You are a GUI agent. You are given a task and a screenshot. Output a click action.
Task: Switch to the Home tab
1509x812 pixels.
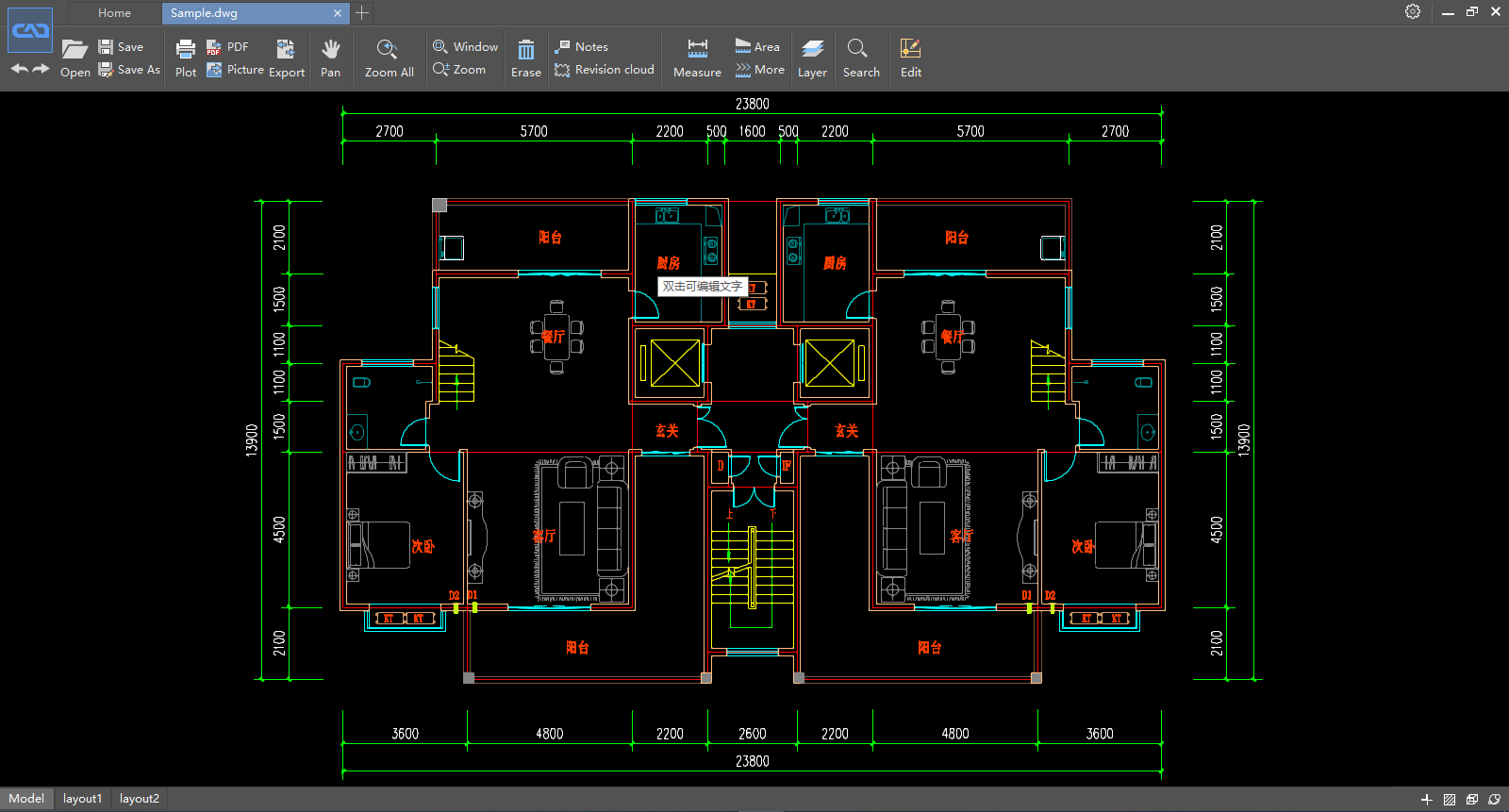tap(114, 13)
